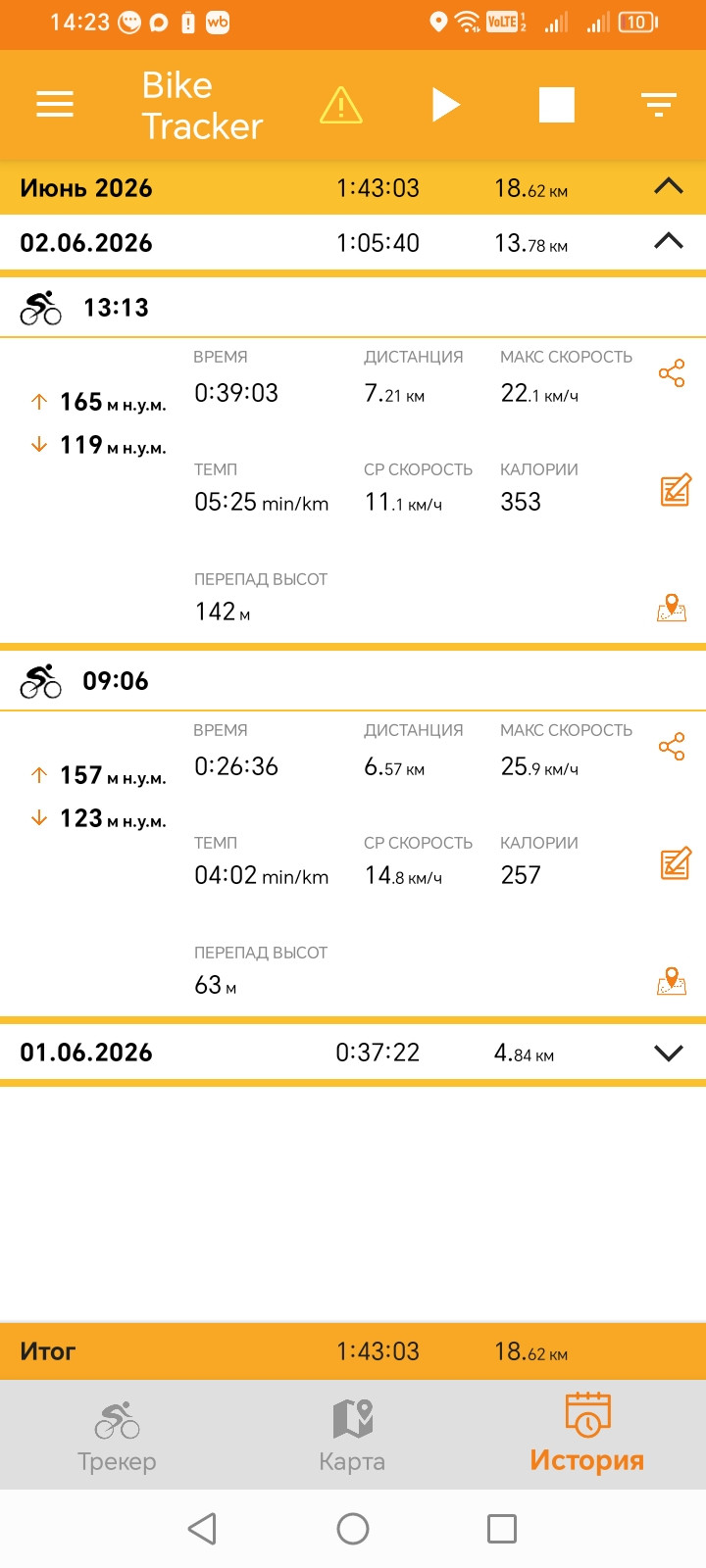Share the 09:06 ride
This screenshot has height=1568, width=706.
(672, 747)
